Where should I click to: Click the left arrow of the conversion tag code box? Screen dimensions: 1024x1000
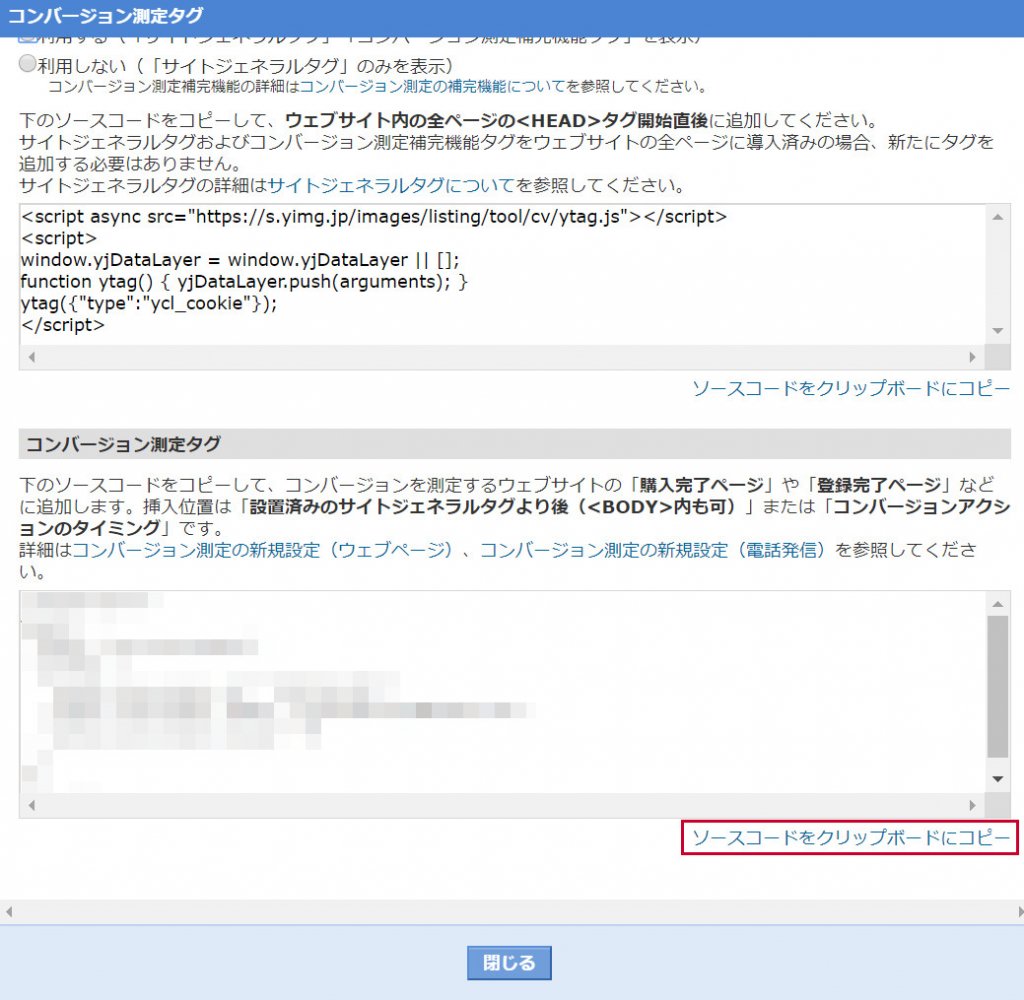tap(31, 805)
